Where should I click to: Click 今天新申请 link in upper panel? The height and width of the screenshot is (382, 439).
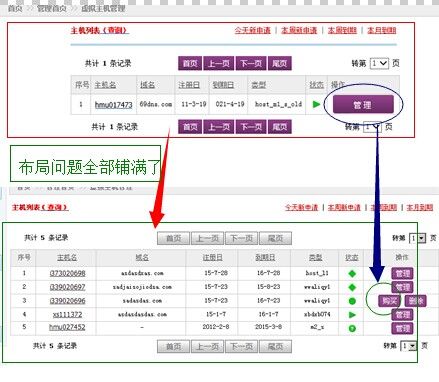[x=252, y=30]
